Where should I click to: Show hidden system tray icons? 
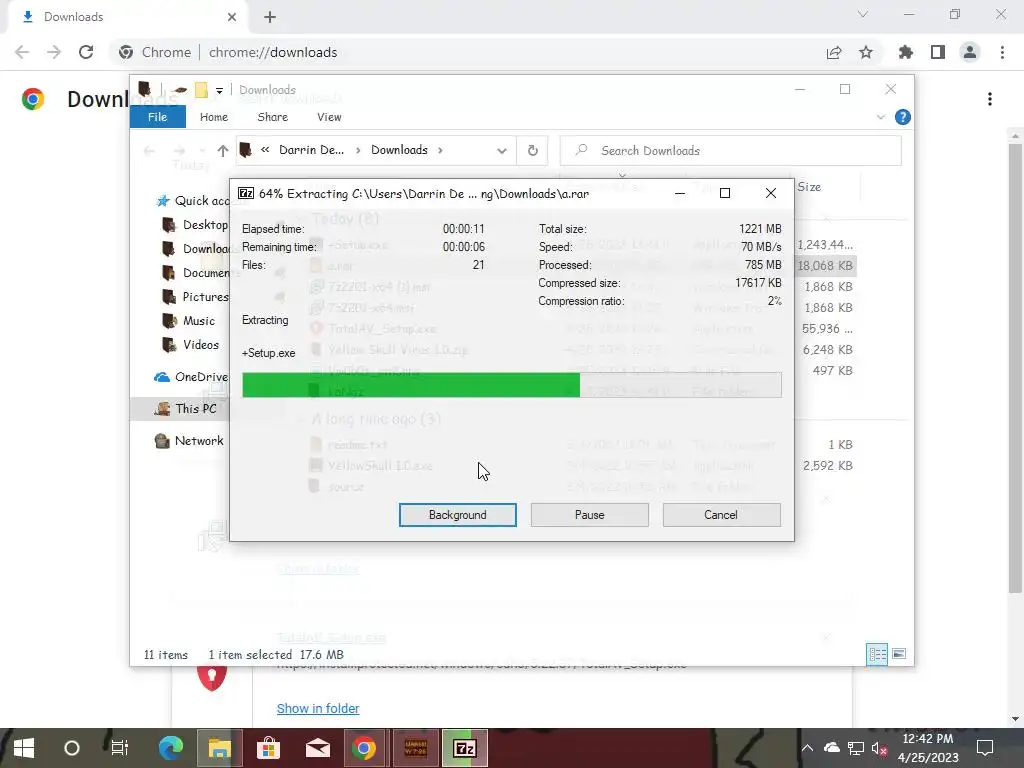coord(807,748)
